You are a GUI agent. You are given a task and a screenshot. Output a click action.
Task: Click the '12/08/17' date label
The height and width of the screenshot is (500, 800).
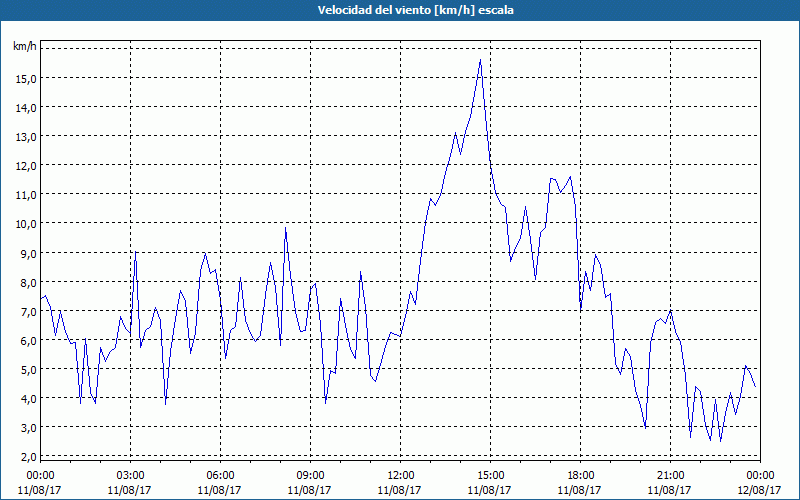pyautogui.click(x=760, y=490)
